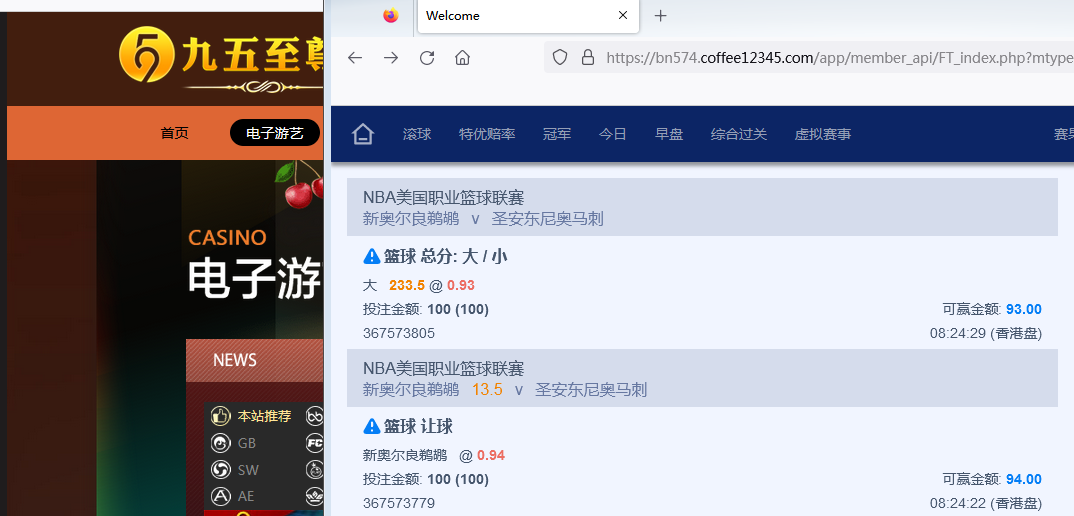Click the GB provider icon
The height and width of the screenshot is (516, 1074).
[220, 443]
